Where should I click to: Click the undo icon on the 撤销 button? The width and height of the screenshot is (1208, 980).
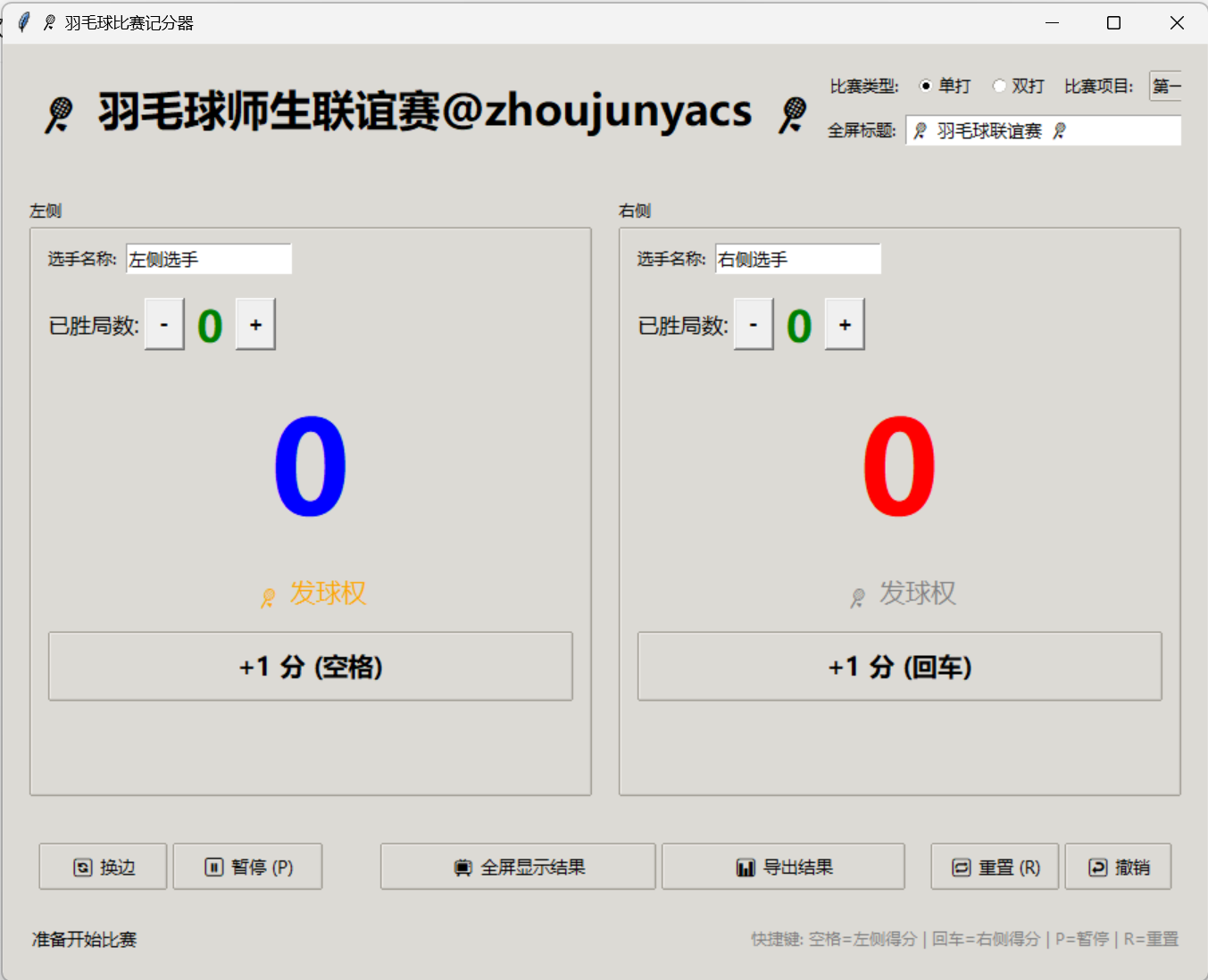pos(1097,866)
